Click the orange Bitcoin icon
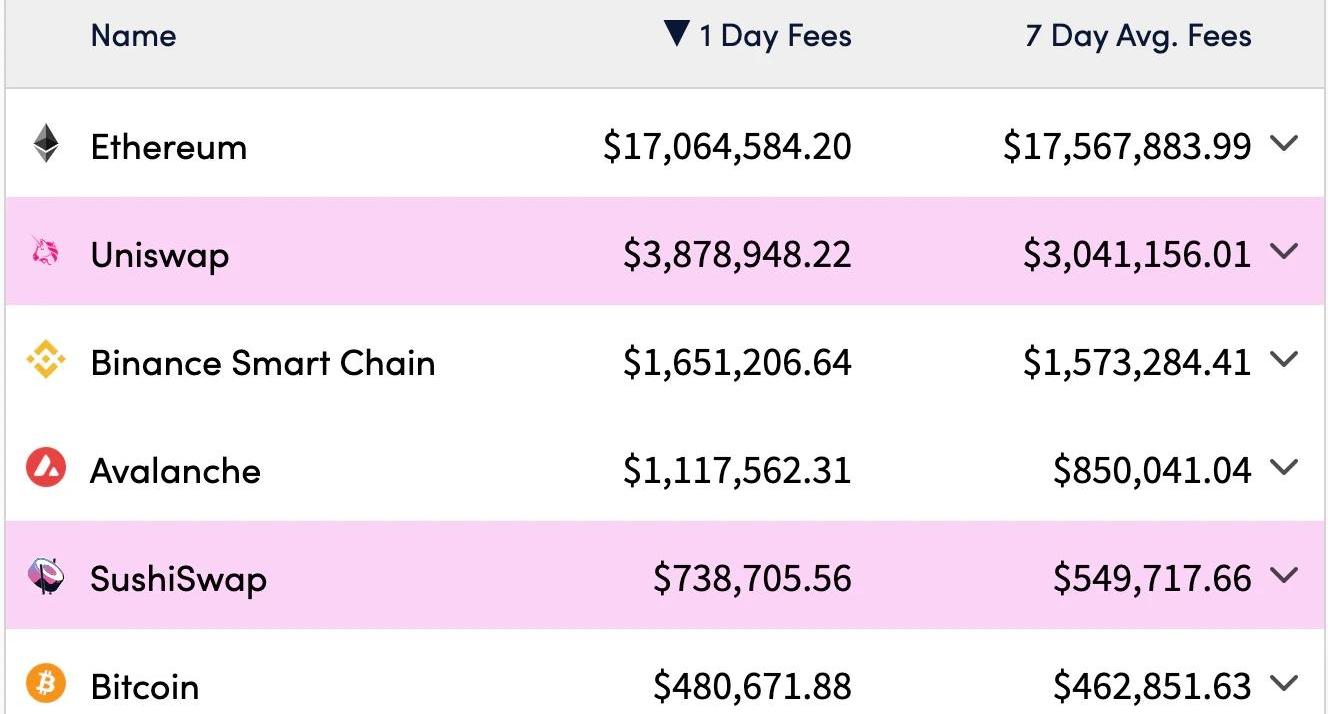Screen dimensions: 1328x714 point(46,684)
